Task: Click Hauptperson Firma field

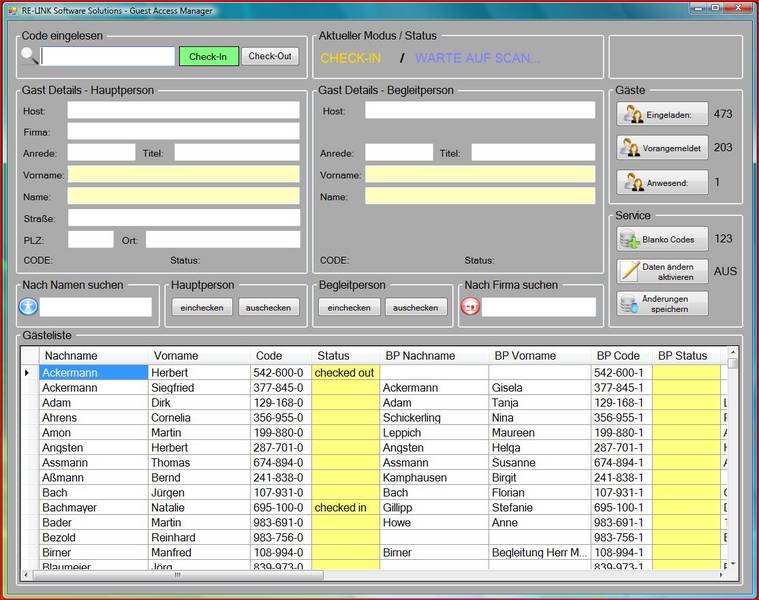Action: [x=183, y=131]
